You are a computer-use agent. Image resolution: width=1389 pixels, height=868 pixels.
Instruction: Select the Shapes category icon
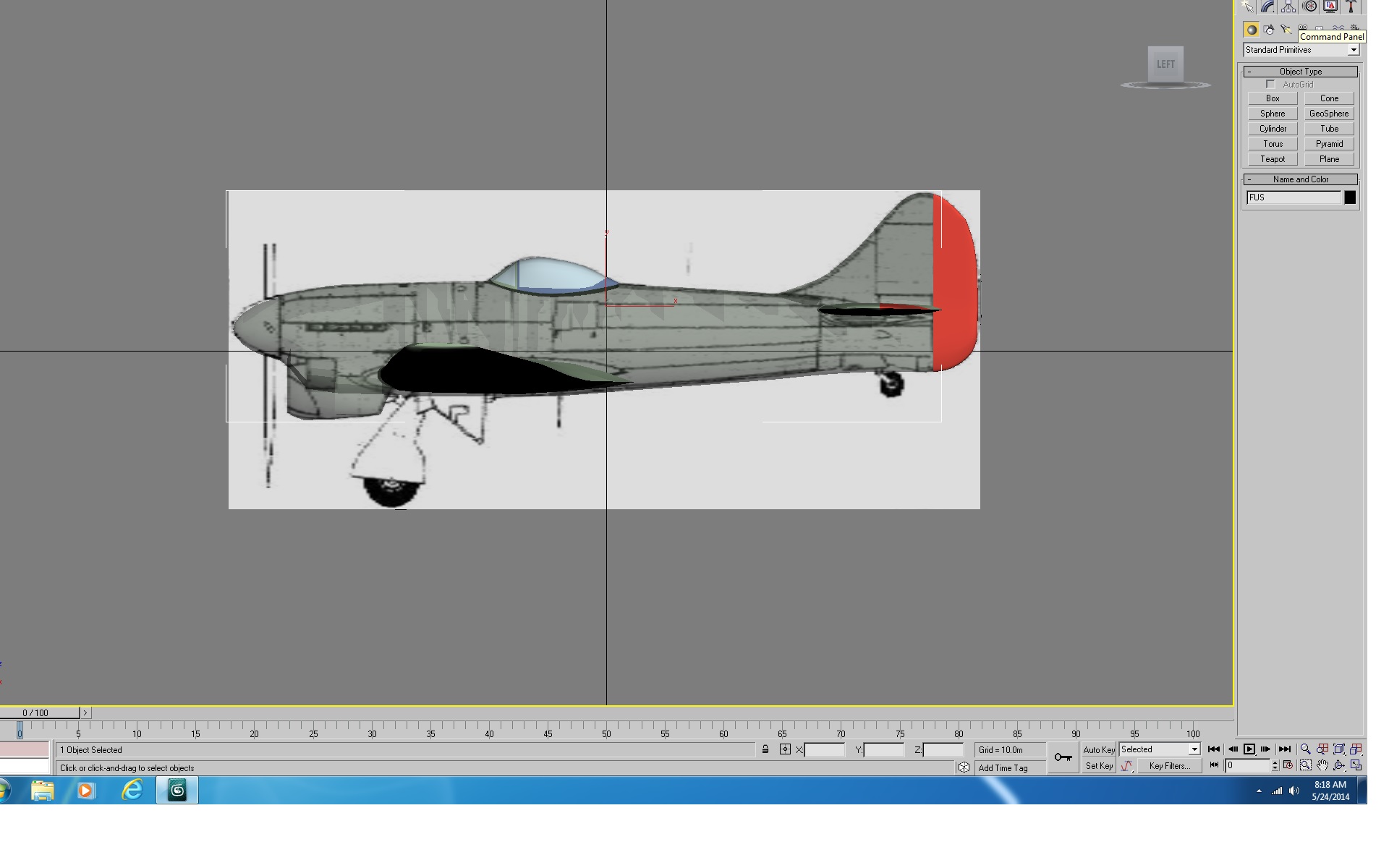(1269, 30)
